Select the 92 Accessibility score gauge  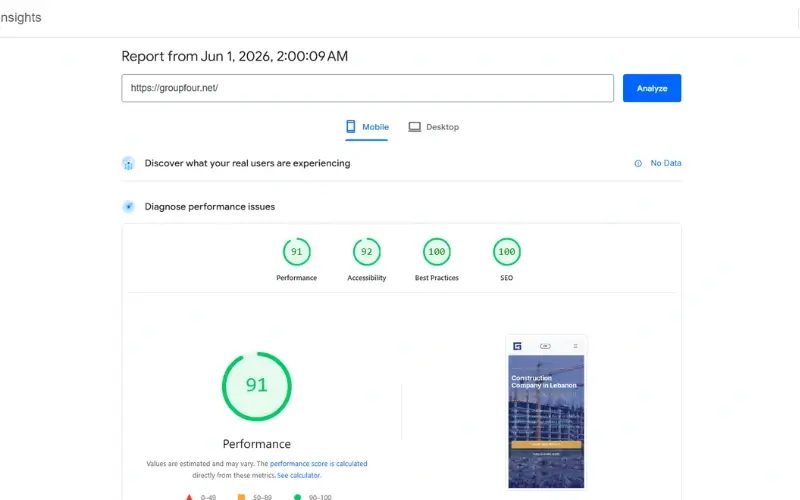366,252
